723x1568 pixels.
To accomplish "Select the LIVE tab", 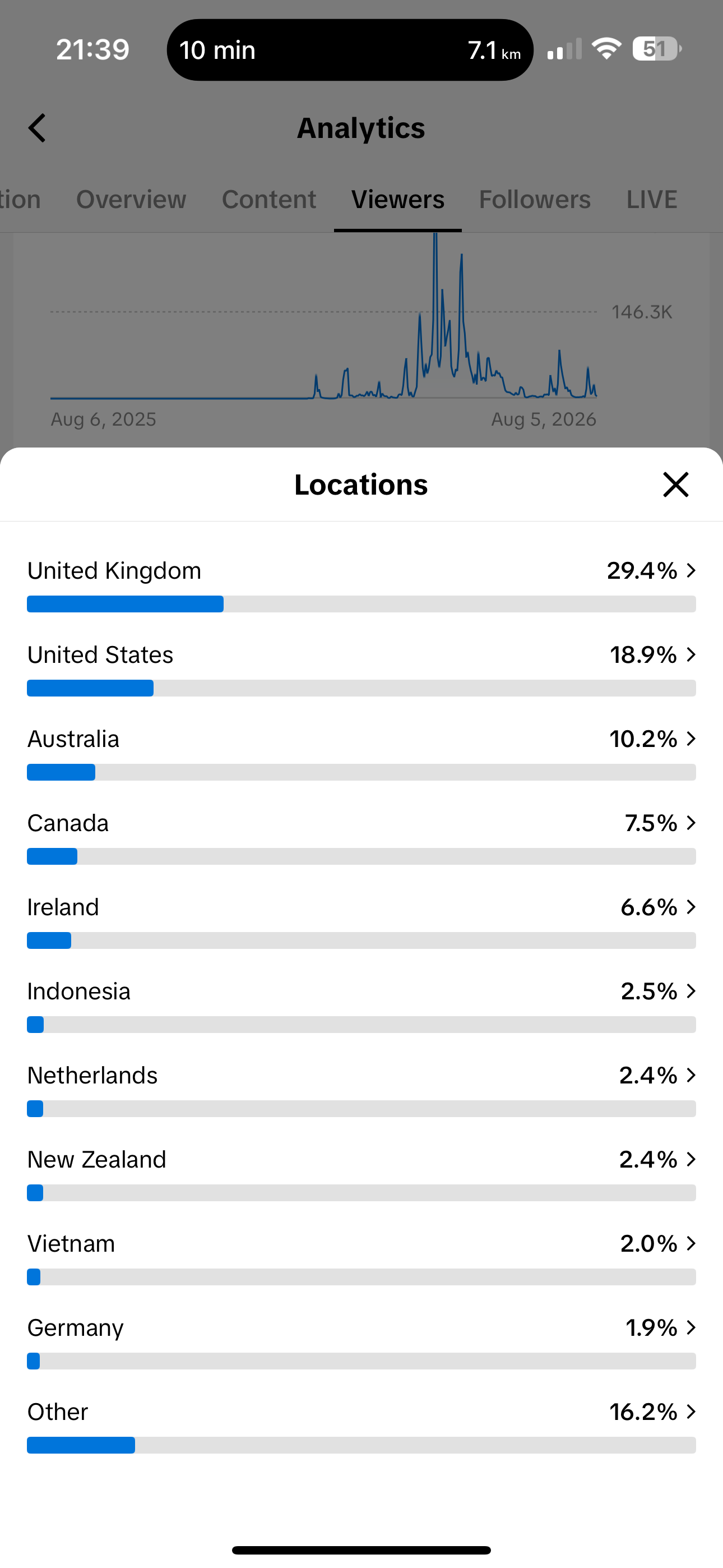I will pyautogui.click(x=652, y=200).
